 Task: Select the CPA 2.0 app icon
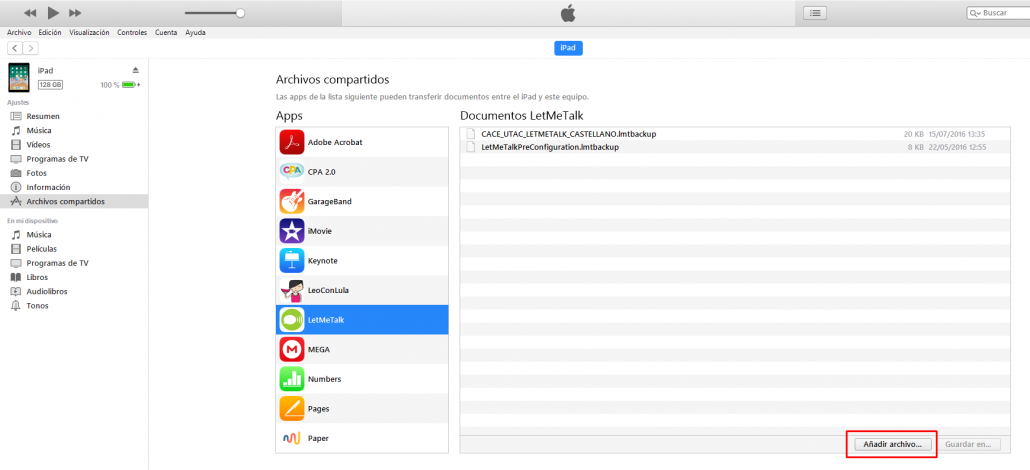pos(292,172)
